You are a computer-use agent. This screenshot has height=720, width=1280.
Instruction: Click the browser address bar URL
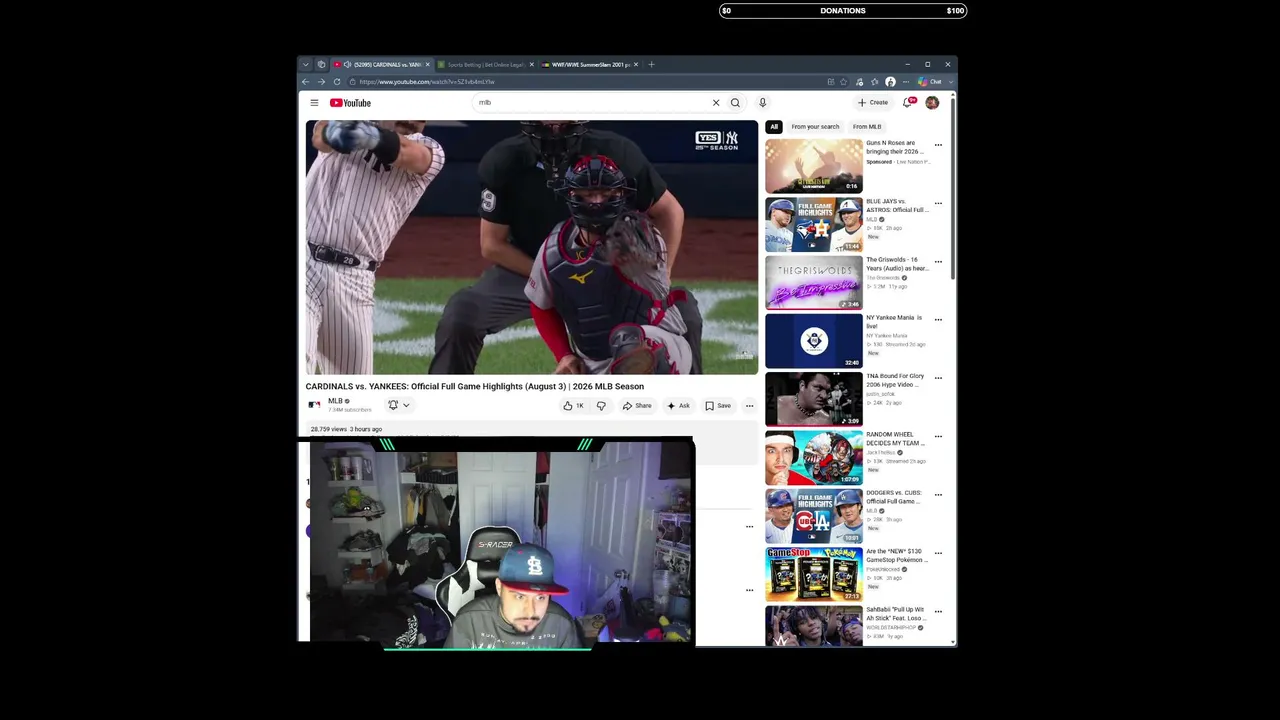pyautogui.click(x=427, y=82)
